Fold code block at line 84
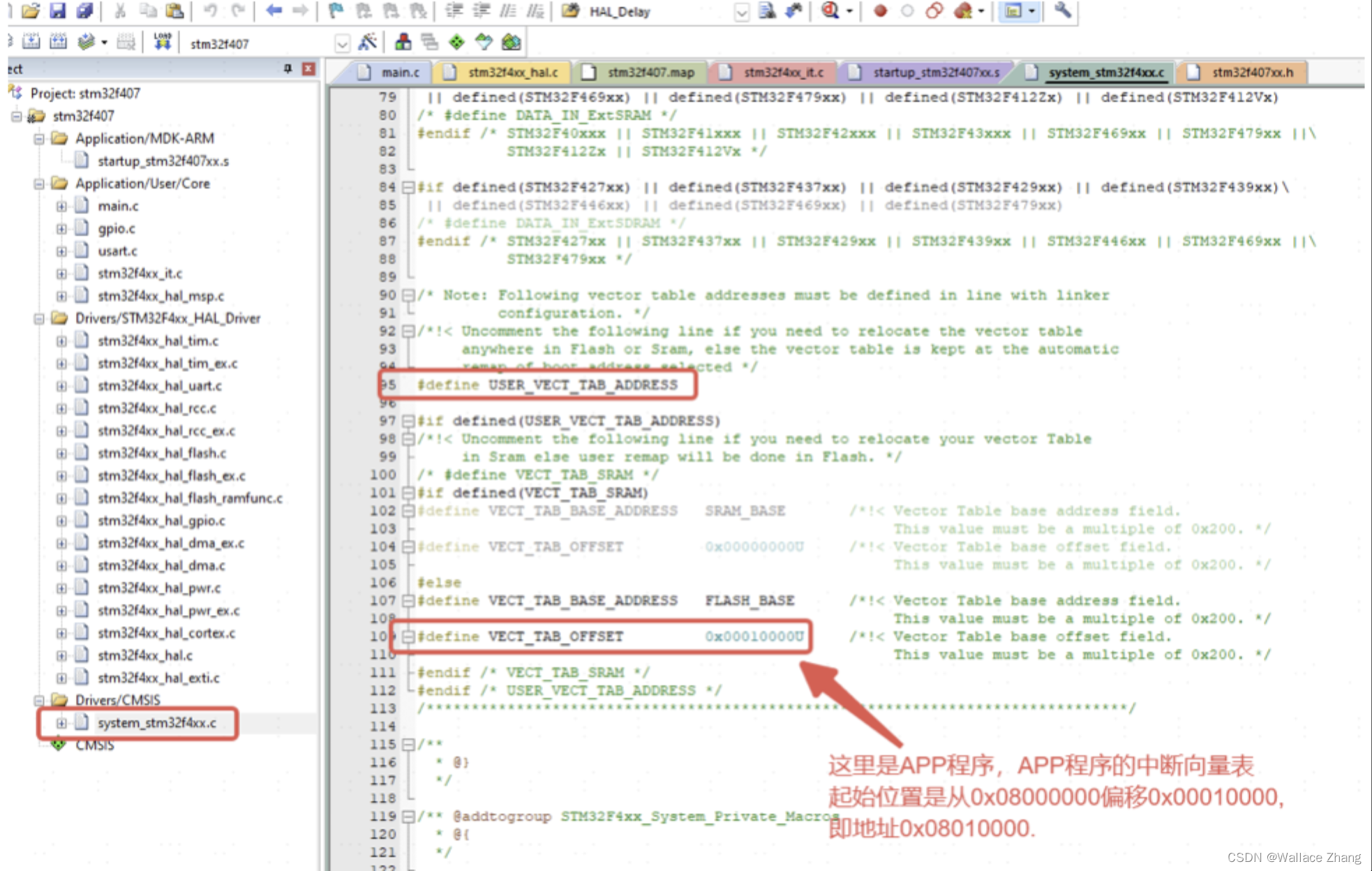Screen dimensions: 1372x871 408,187
